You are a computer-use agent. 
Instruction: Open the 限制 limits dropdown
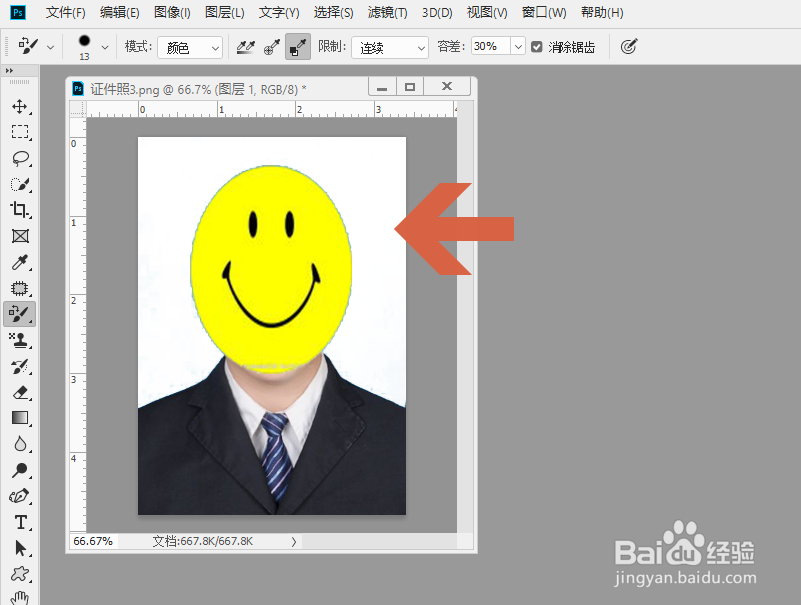pyautogui.click(x=390, y=46)
